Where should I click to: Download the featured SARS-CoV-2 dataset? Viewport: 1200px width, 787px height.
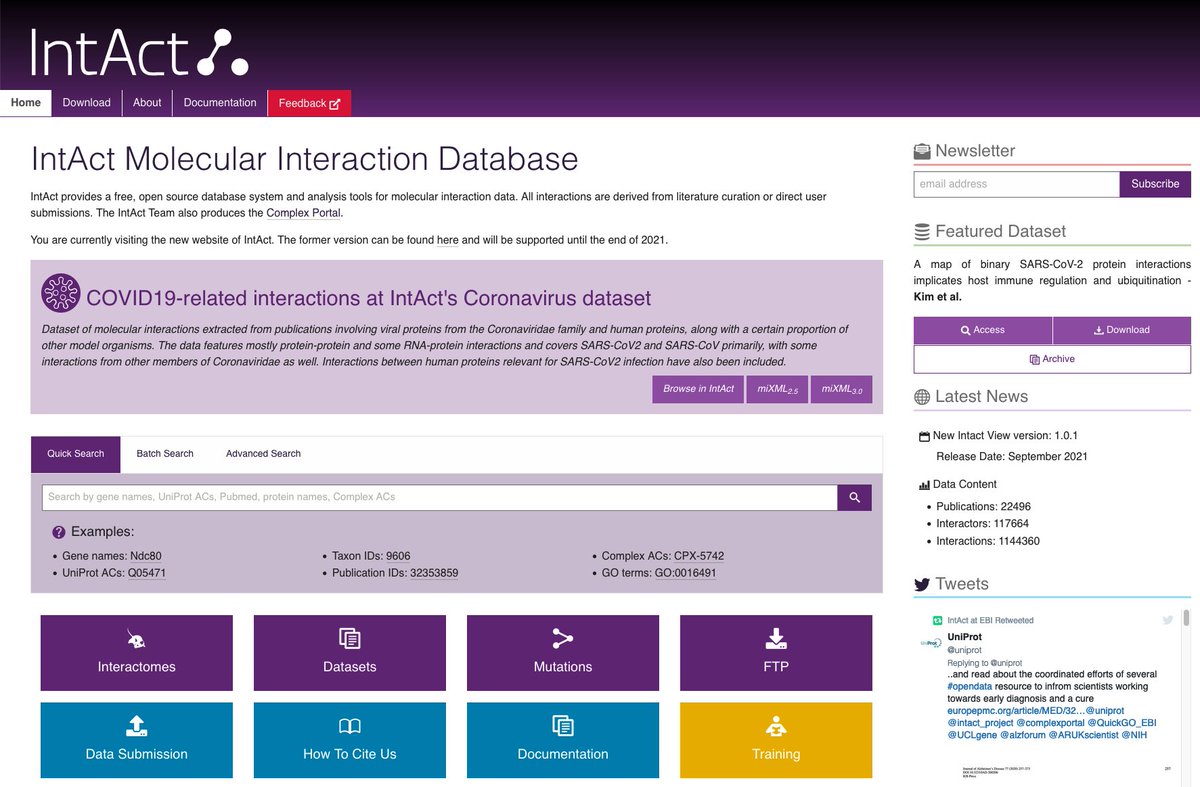(x=1120, y=330)
